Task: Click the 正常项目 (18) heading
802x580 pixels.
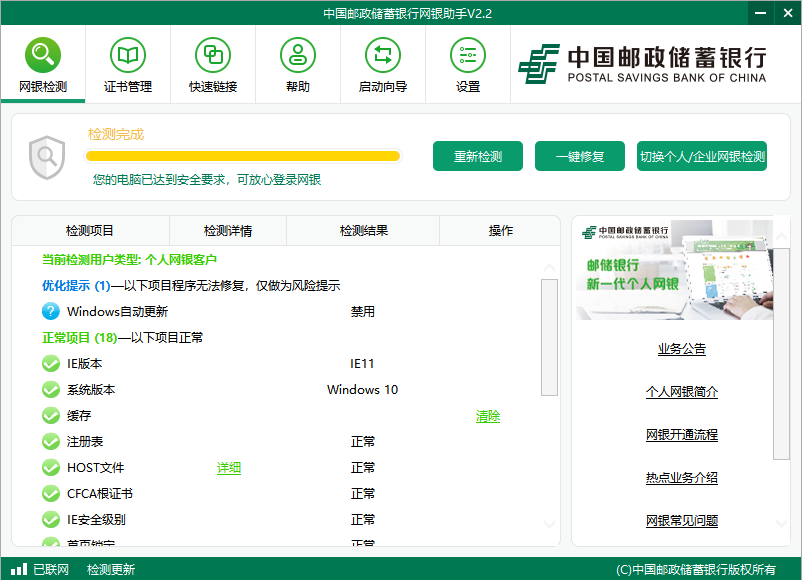Action: (x=79, y=338)
